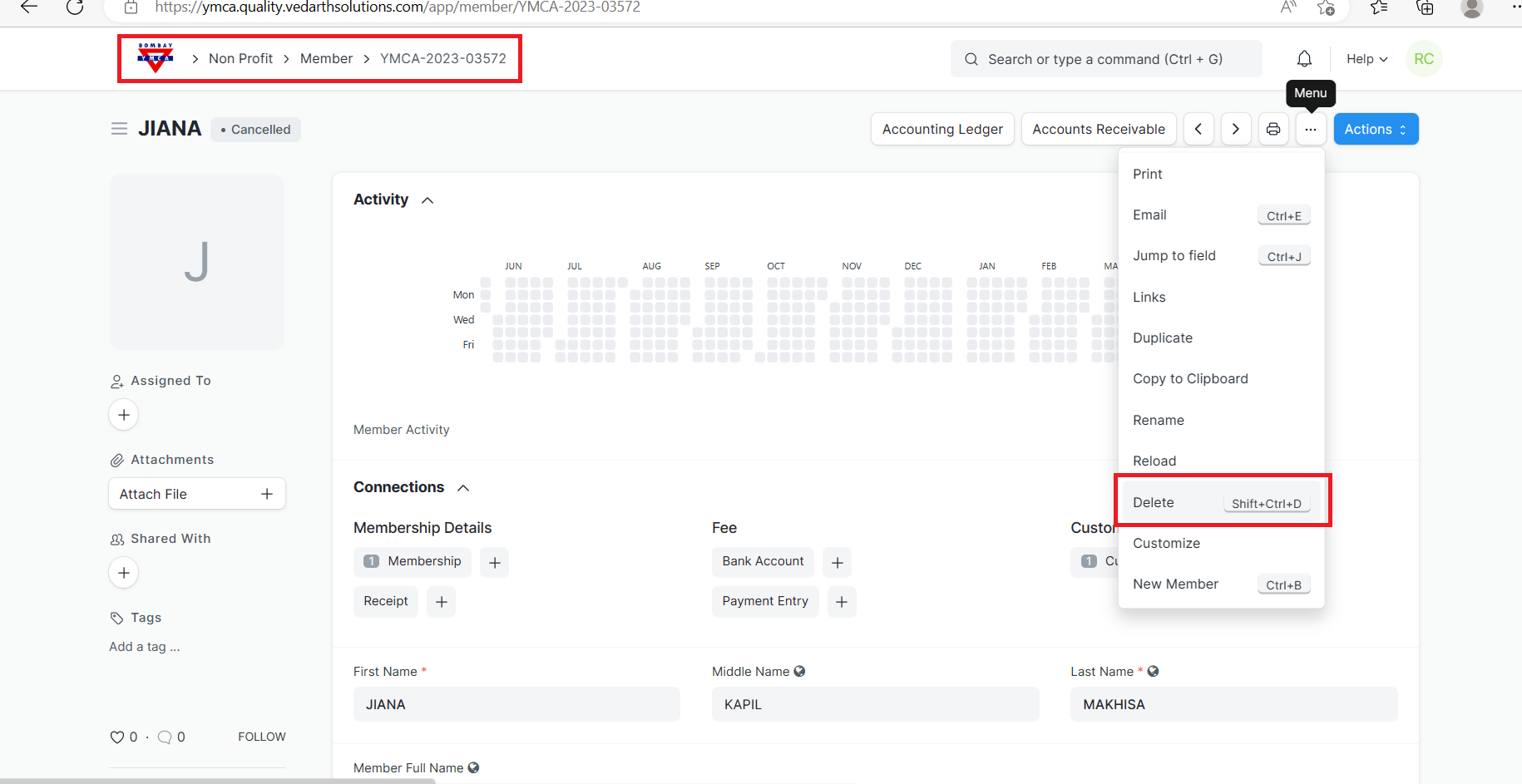
Task: Click the heart like icon
Action: point(117,737)
